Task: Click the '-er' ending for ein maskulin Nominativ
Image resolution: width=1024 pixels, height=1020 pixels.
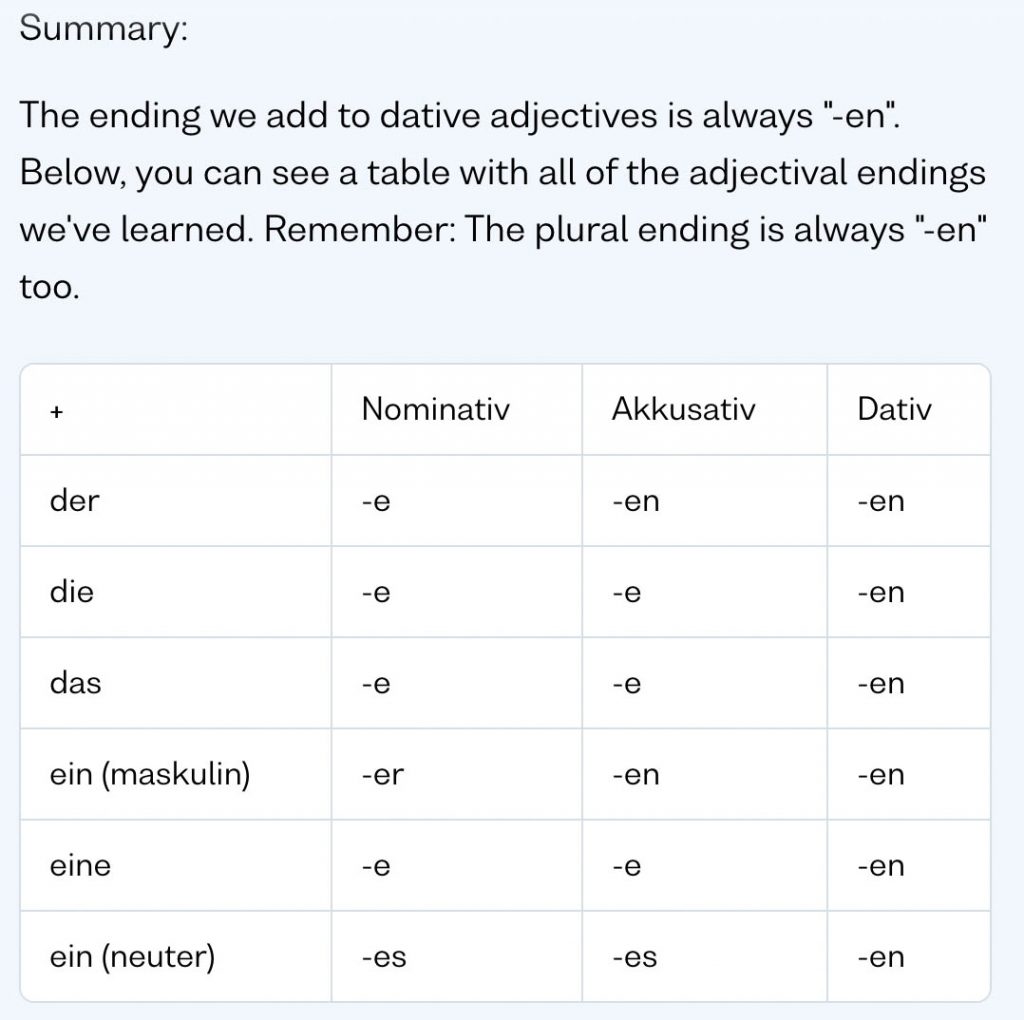Action: click(383, 775)
